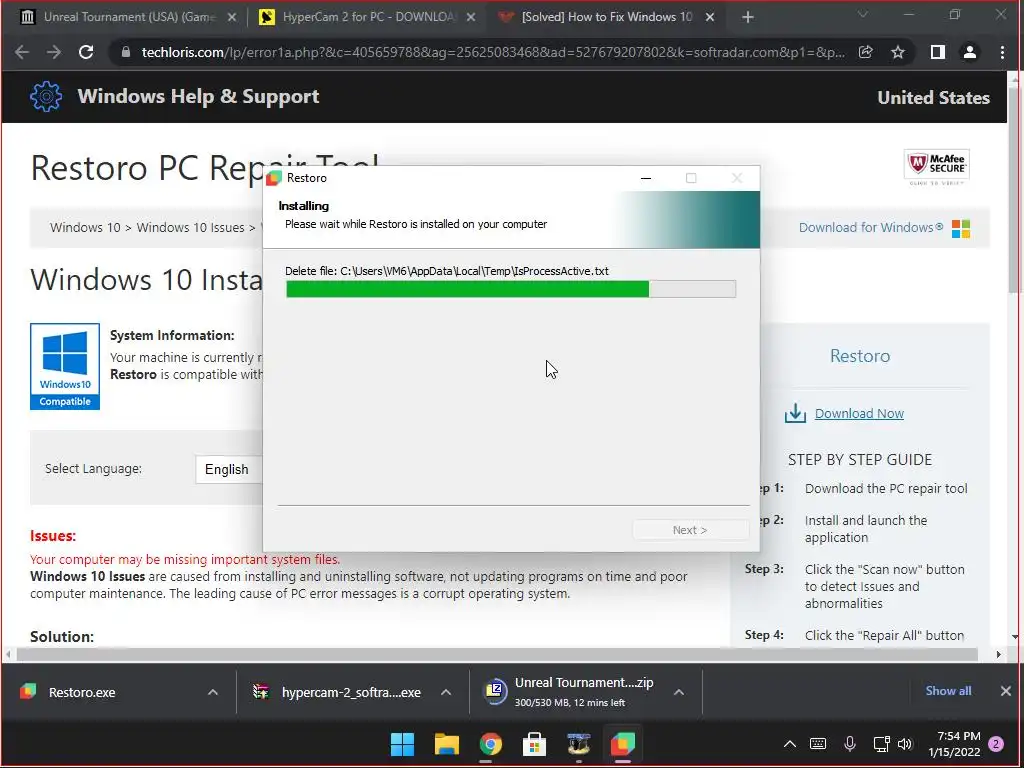The height and width of the screenshot is (768, 1024).
Task: Show hidden system tray icons
Action: pyautogui.click(x=790, y=744)
